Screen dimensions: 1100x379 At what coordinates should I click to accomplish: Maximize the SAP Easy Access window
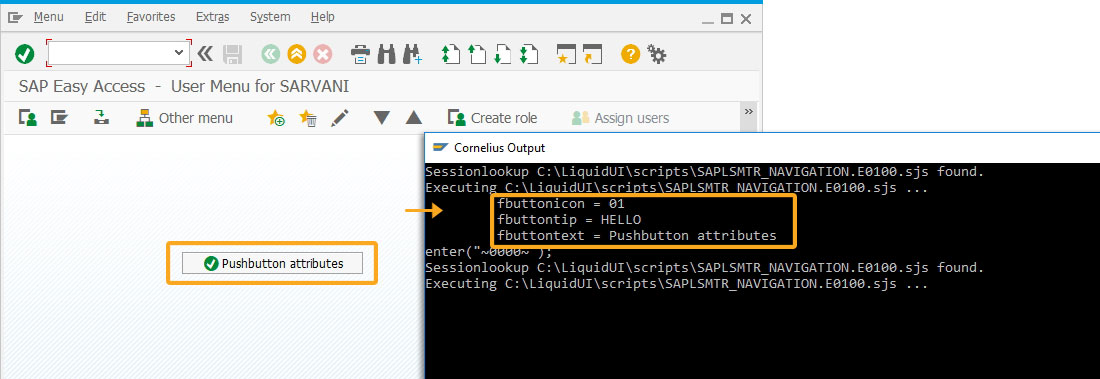pyautogui.click(x=727, y=19)
